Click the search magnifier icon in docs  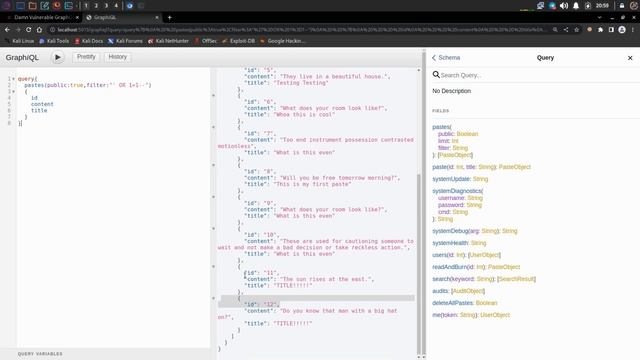pos(436,75)
